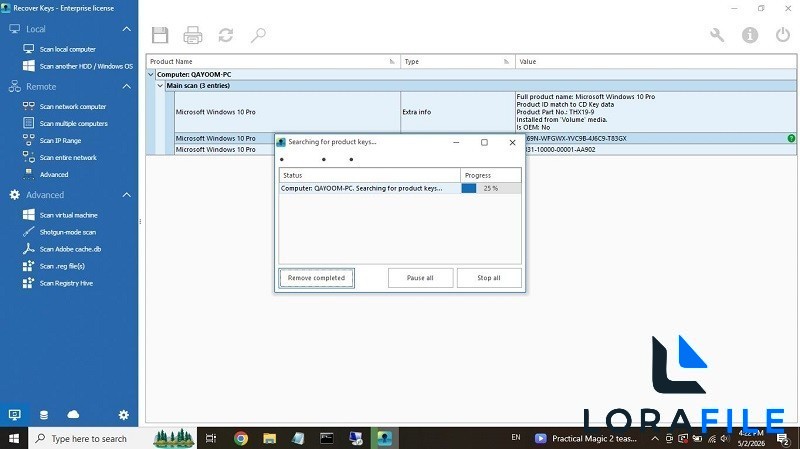The image size is (800, 449).
Task: Minimize the Searching for product keys dialog
Action: pyautogui.click(x=456, y=142)
